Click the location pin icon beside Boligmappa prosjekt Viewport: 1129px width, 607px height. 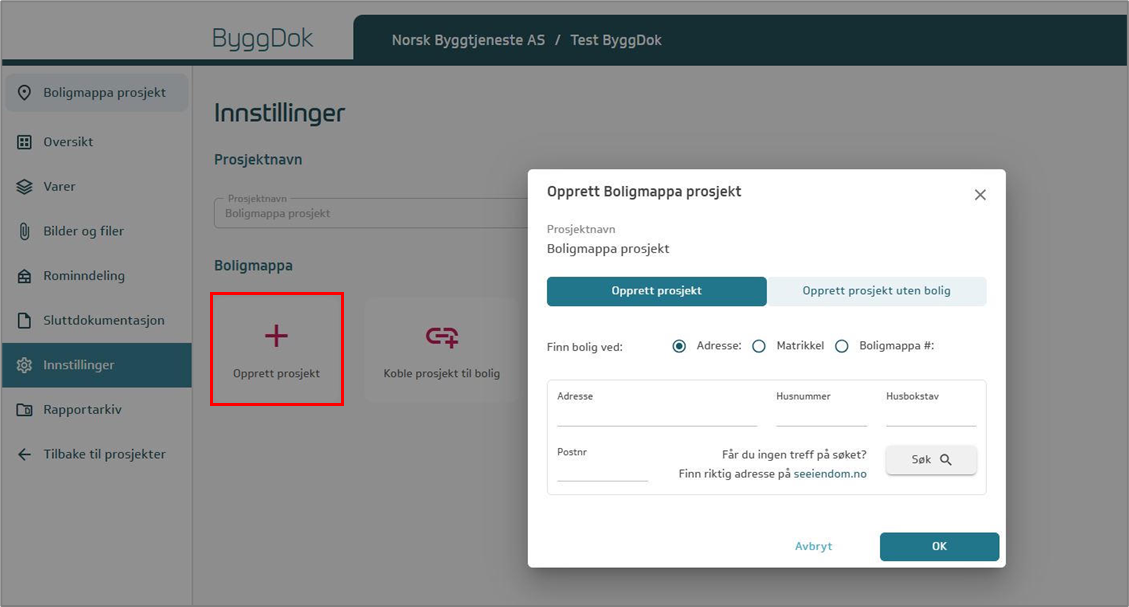(25, 93)
